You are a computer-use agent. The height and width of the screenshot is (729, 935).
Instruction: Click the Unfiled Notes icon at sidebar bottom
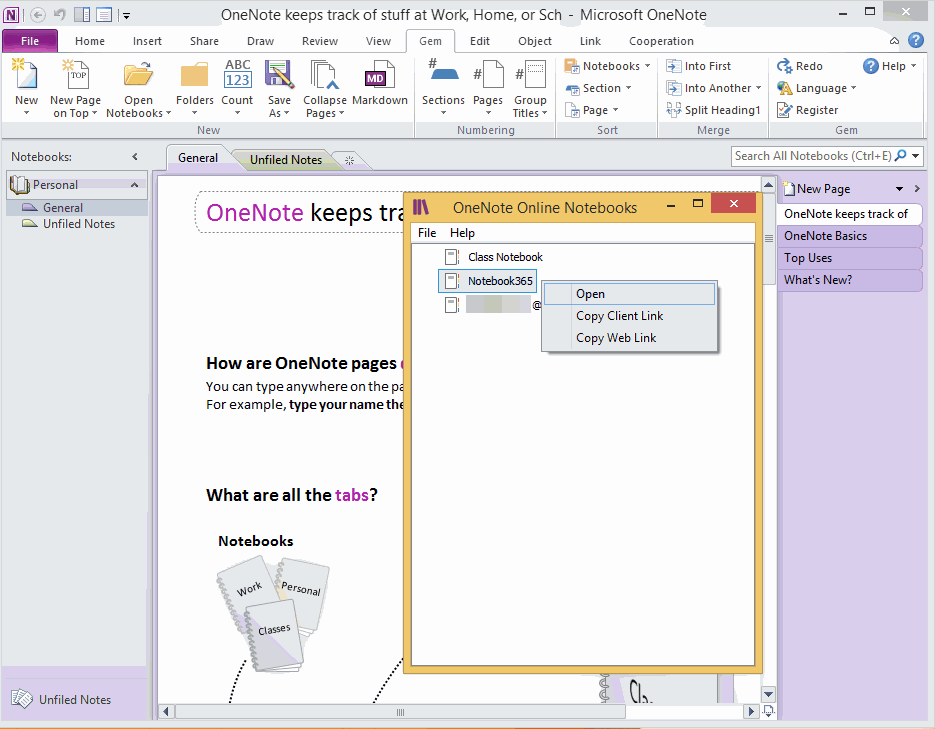click(x=21, y=699)
